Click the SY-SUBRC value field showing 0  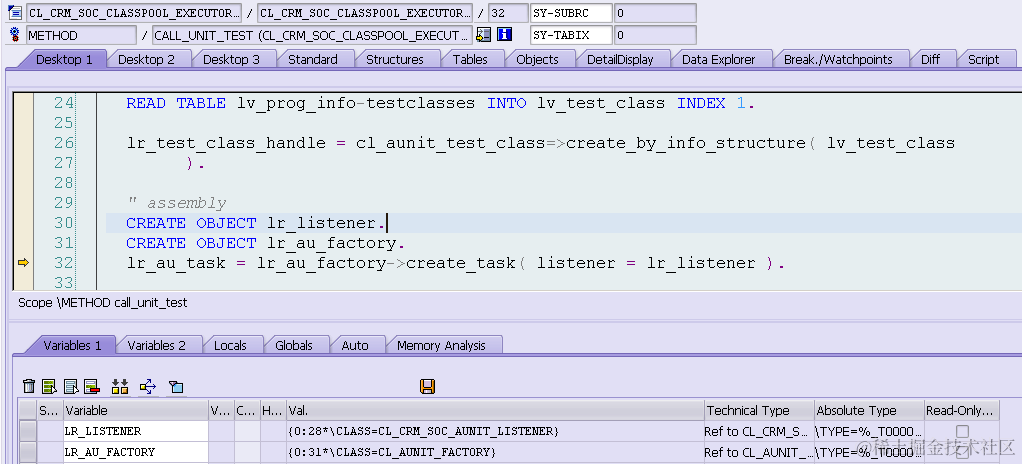point(655,13)
